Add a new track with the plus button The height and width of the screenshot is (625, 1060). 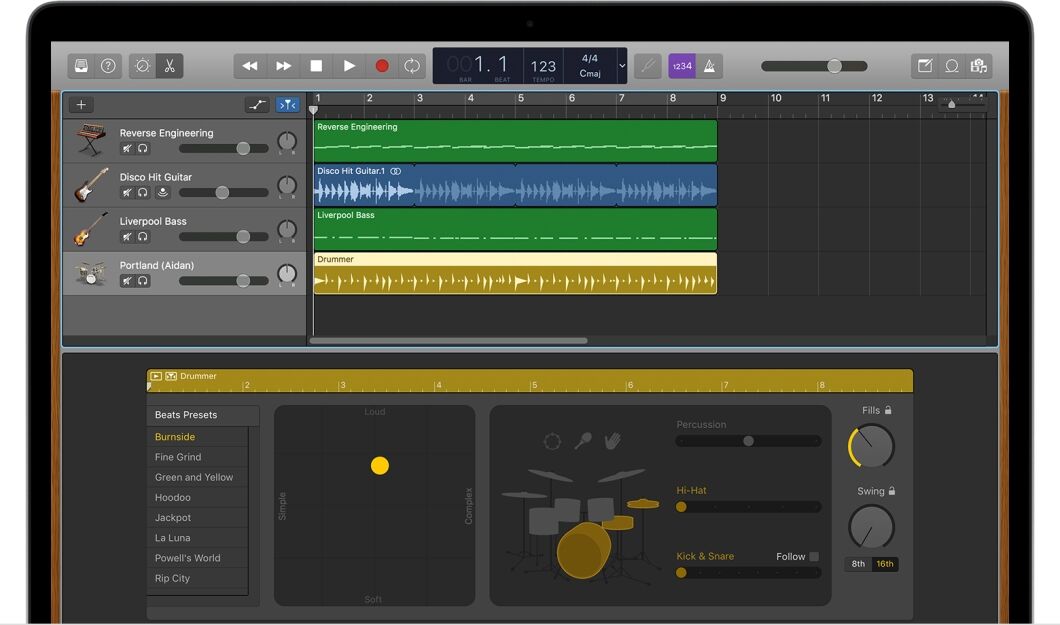tap(81, 104)
